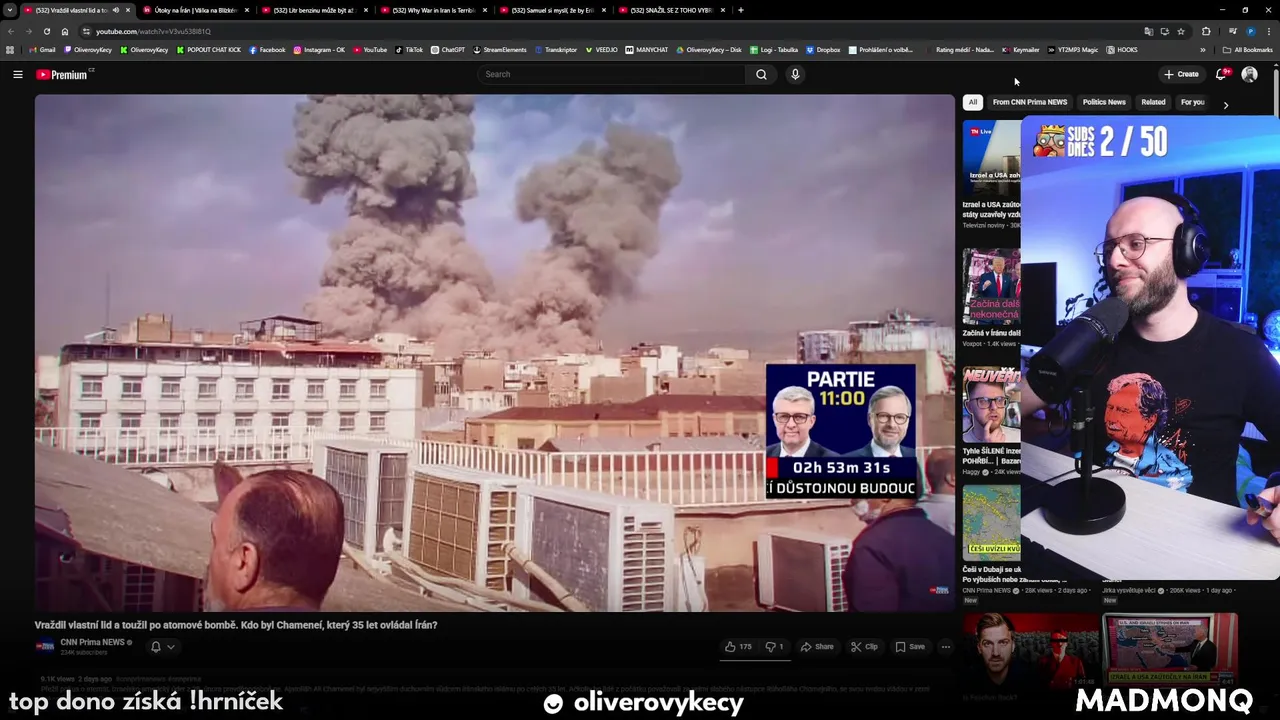The image size is (1280, 720).
Task: Bookmark this page with star icon
Action: (x=1181, y=31)
